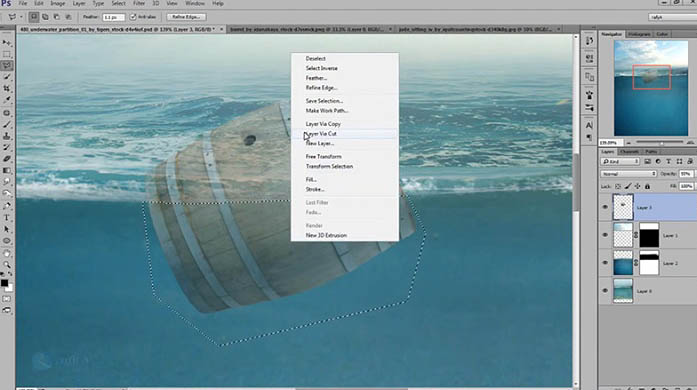Open the Normal blend mode dropdown

(x=629, y=174)
